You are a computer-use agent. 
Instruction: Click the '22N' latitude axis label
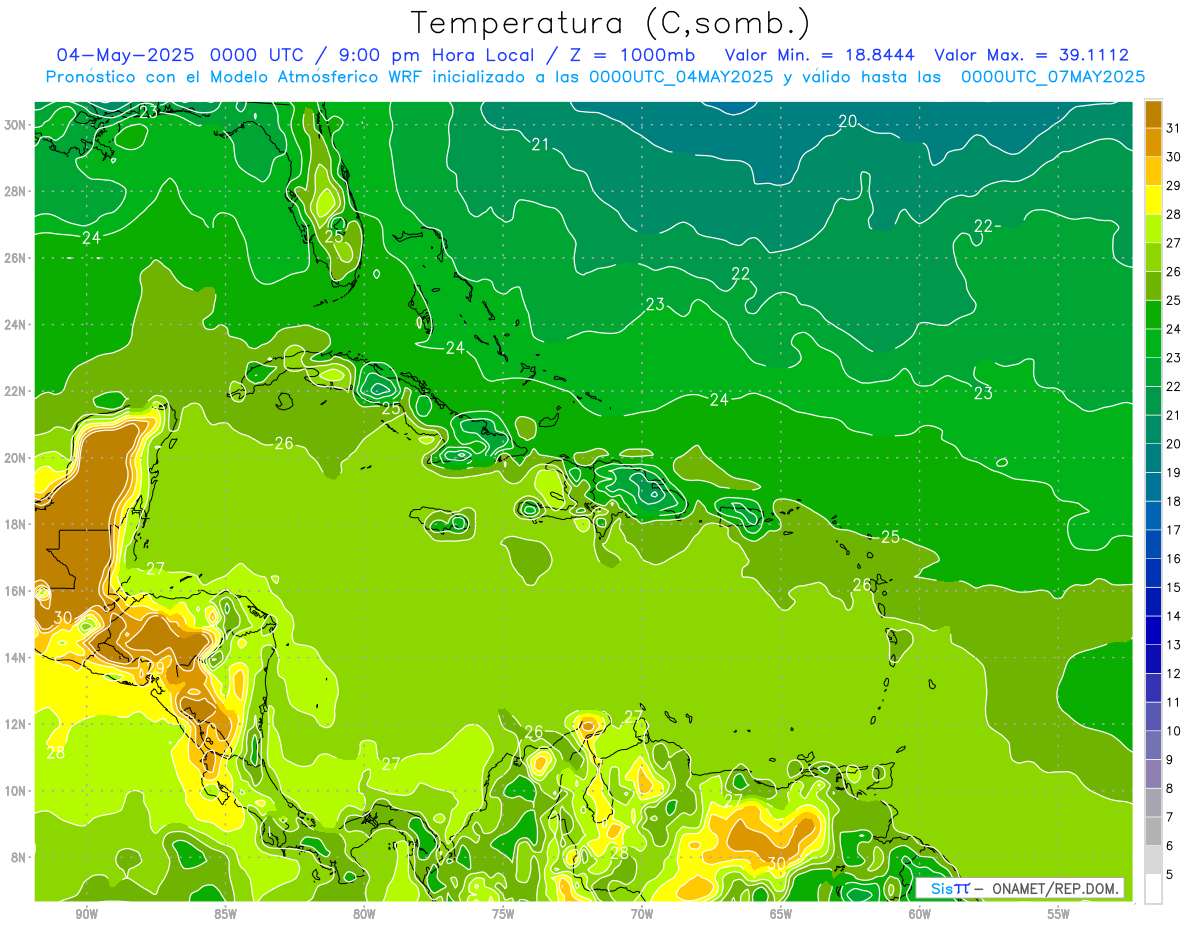[x=16, y=391]
